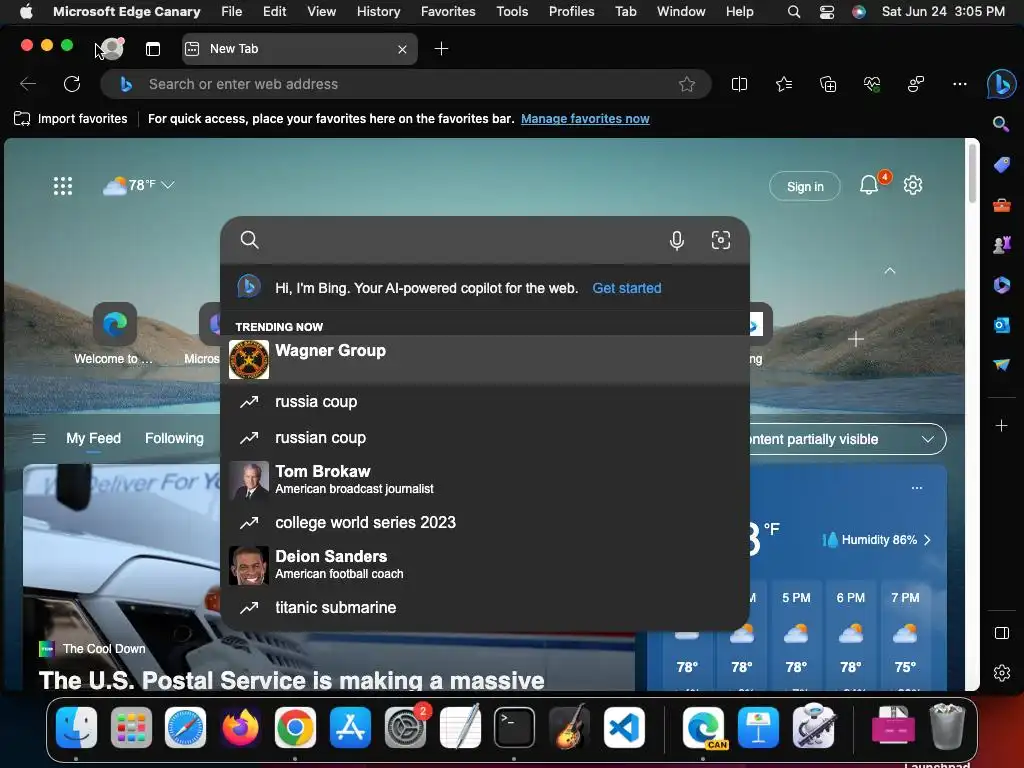Choose the russian coup suggestion

tap(485, 438)
